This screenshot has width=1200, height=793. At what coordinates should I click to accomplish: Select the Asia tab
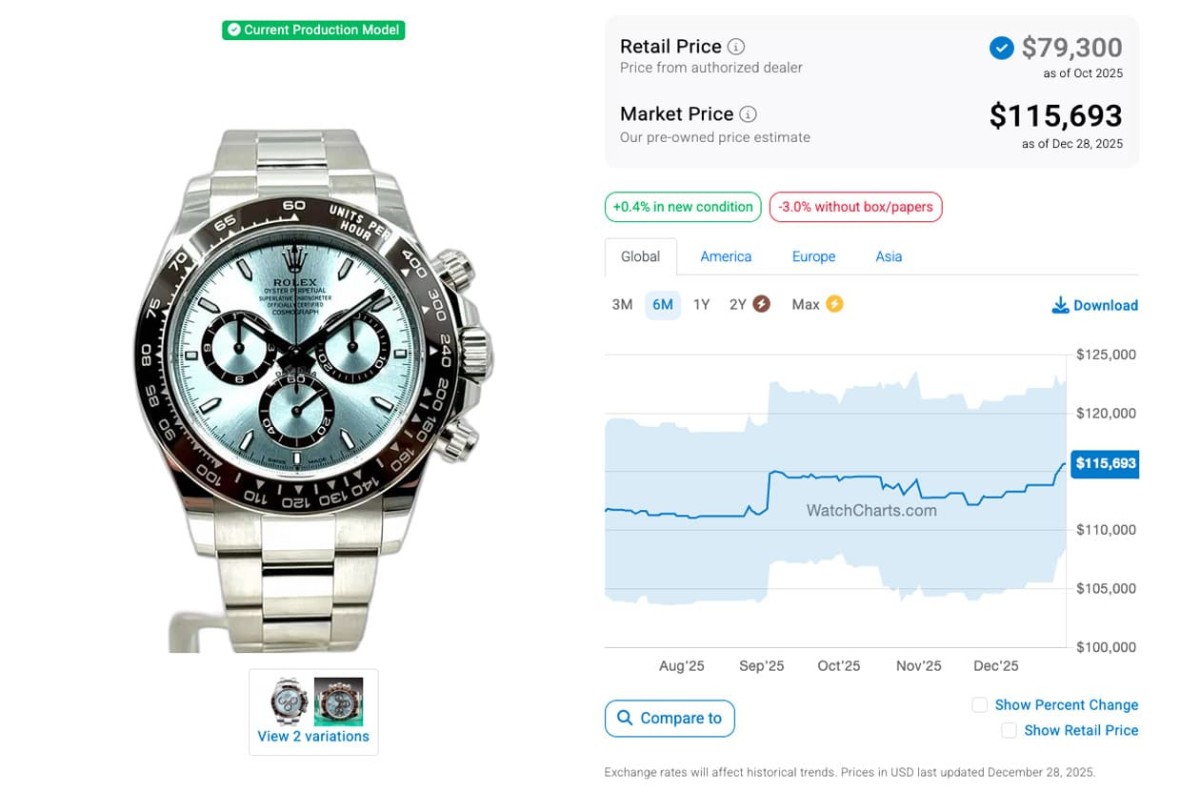click(x=889, y=257)
